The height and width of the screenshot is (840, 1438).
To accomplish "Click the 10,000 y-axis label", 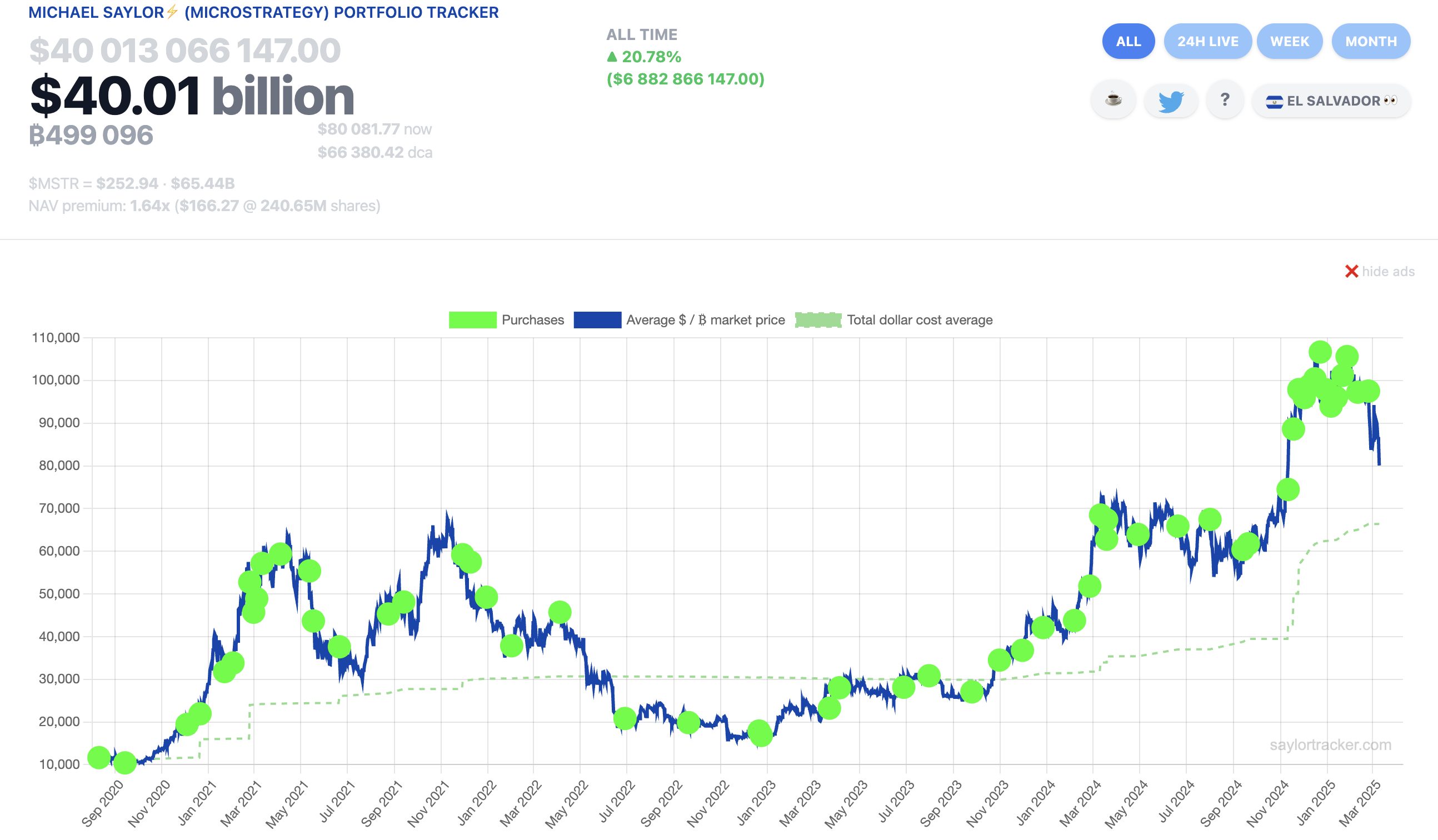I will (59, 764).
